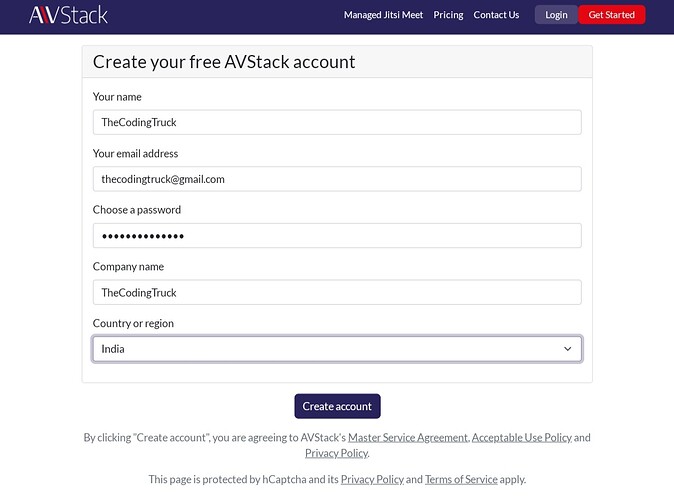Click the Your email address label
674x500 pixels.
pos(135,154)
